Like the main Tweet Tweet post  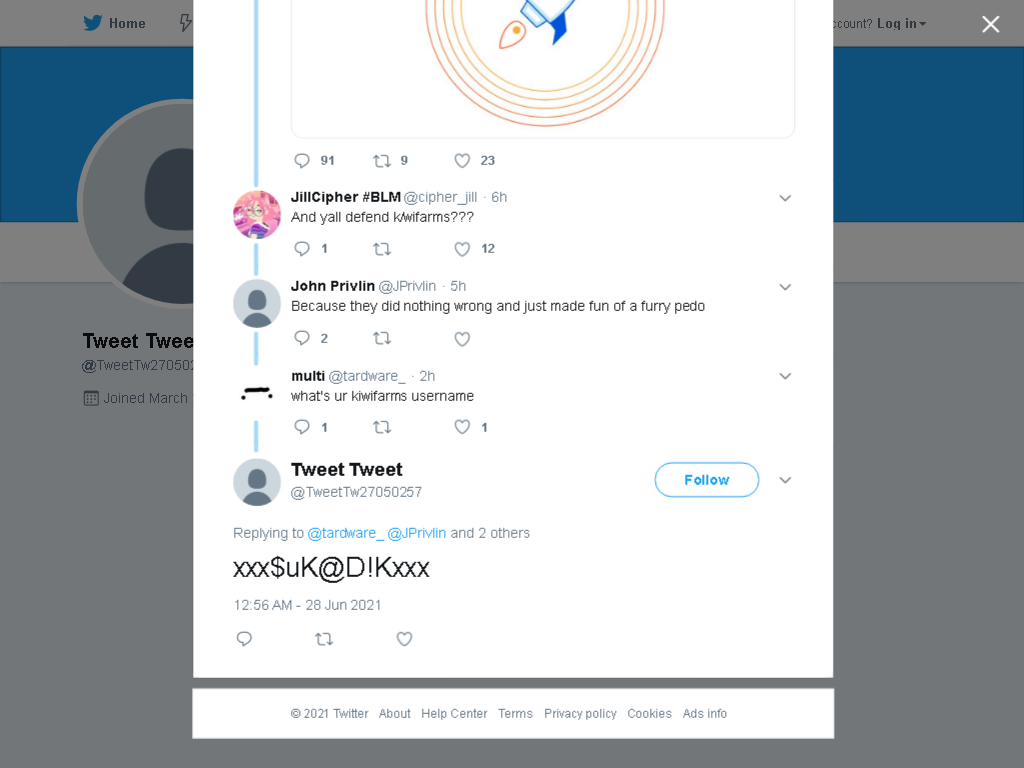pyautogui.click(x=404, y=639)
